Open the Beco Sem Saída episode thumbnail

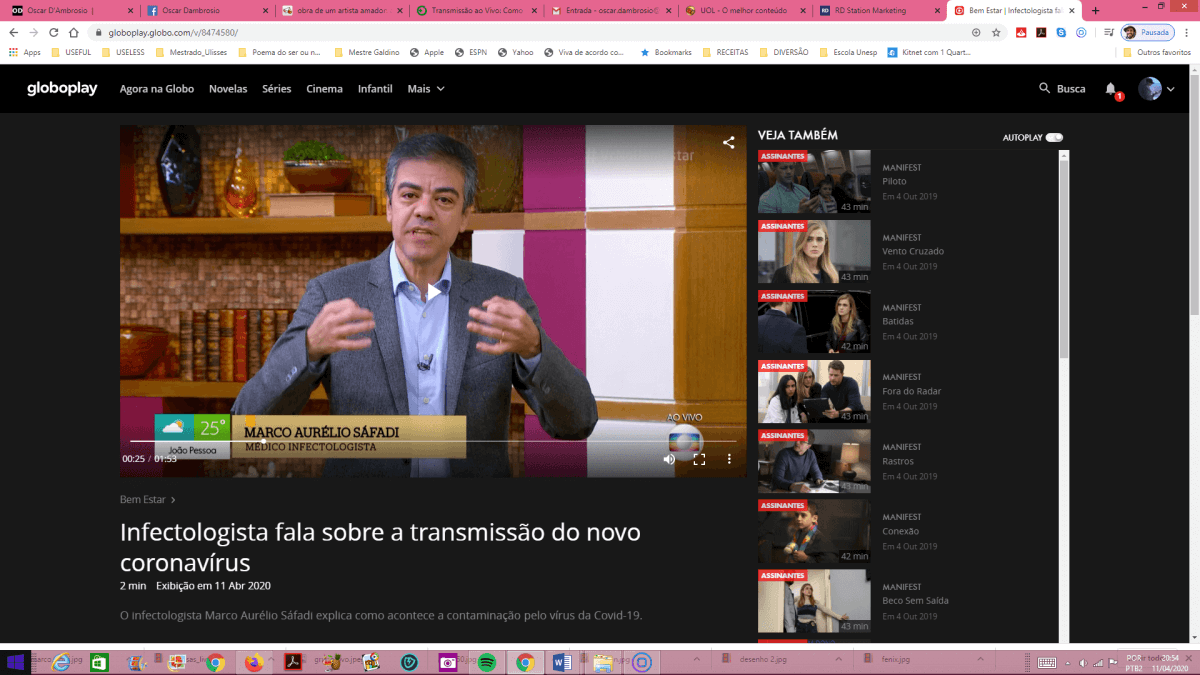point(814,602)
